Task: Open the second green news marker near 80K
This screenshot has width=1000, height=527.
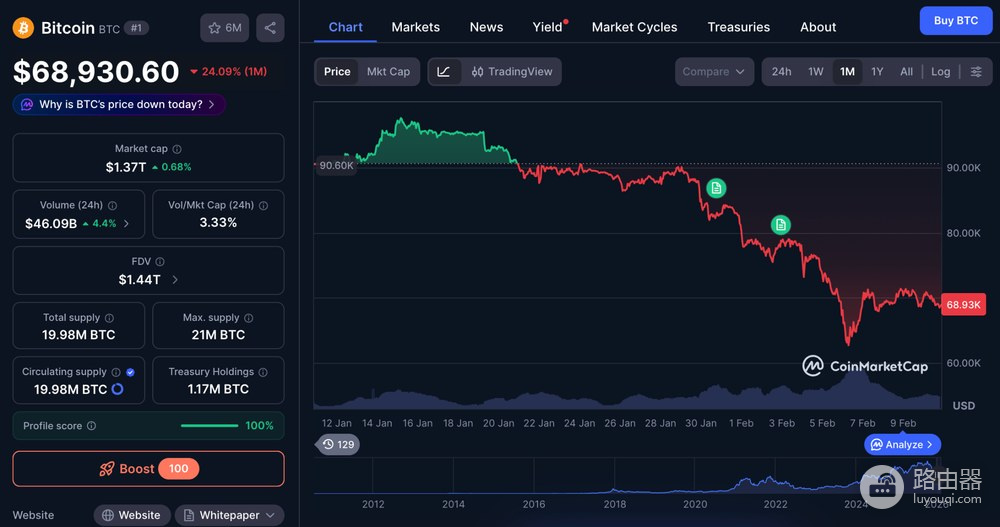Action: point(781,225)
